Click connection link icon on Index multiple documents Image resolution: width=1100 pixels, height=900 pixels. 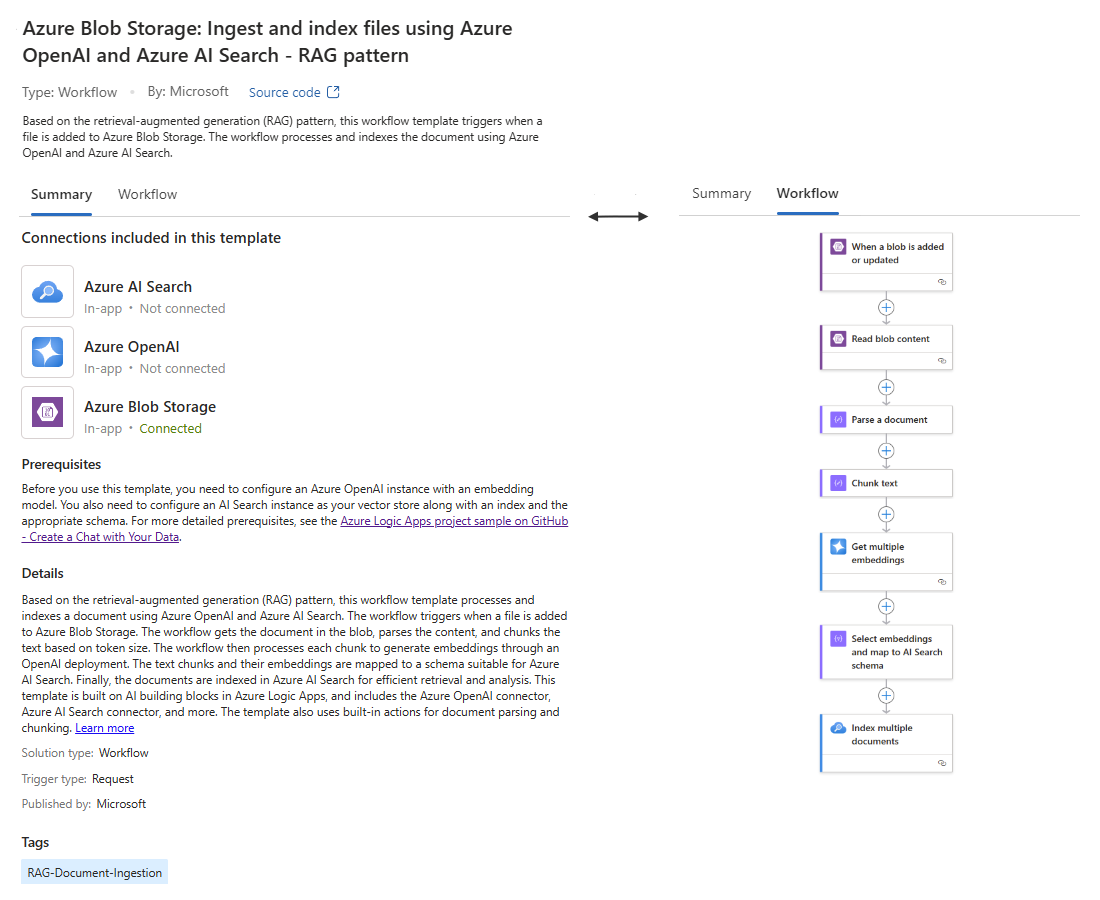coord(942,763)
